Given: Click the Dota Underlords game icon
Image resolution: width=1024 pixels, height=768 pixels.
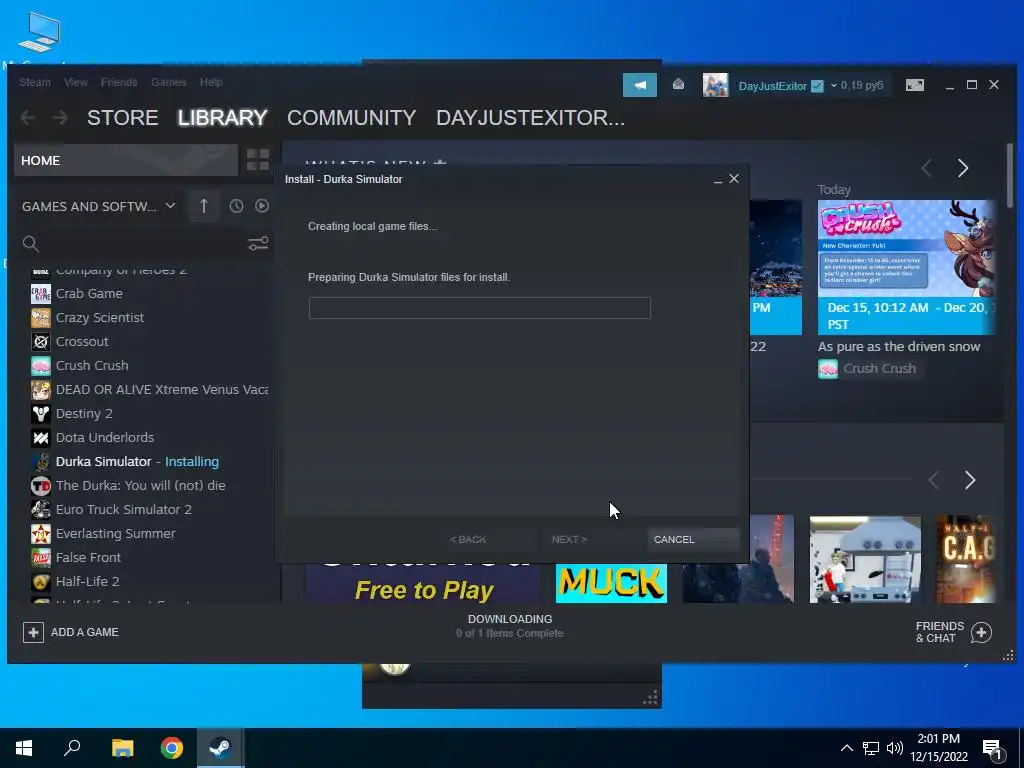Looking at the screenshot, I should [40, 438].
